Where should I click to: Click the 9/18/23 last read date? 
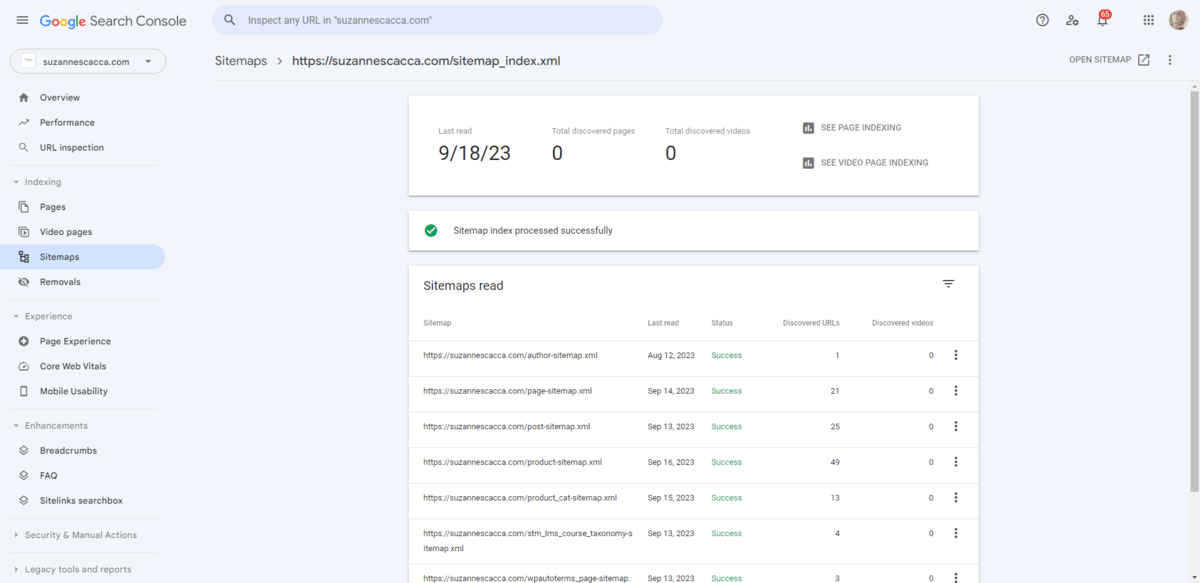pos(475,153)
